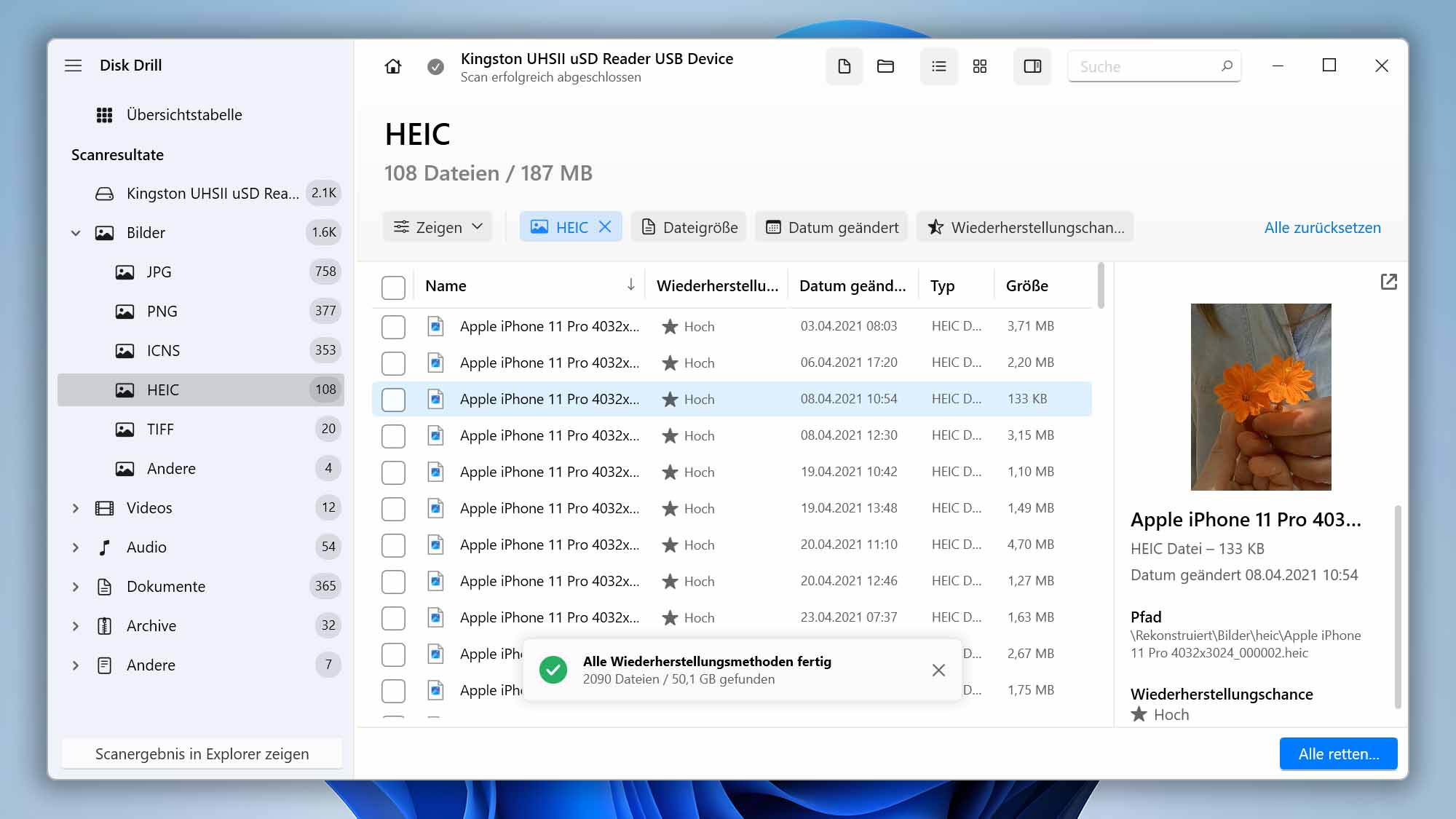Select Kingston UHSII uSD Reader in sidebar
Image resolution: width=1456 pixels, height=819 pixels.
201,194
